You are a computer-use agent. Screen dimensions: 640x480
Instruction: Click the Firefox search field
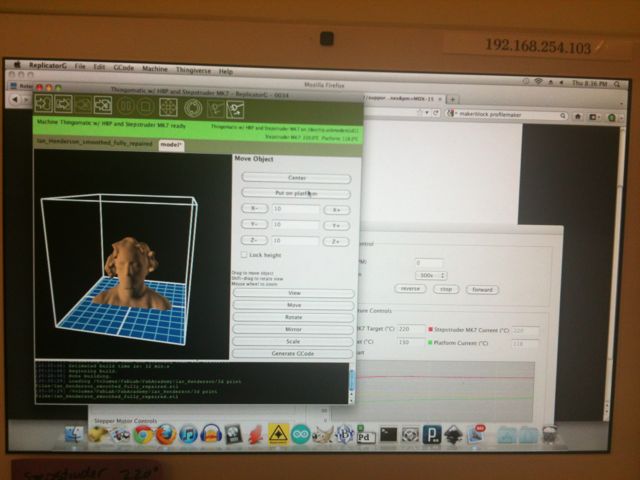tap(507, 115)
